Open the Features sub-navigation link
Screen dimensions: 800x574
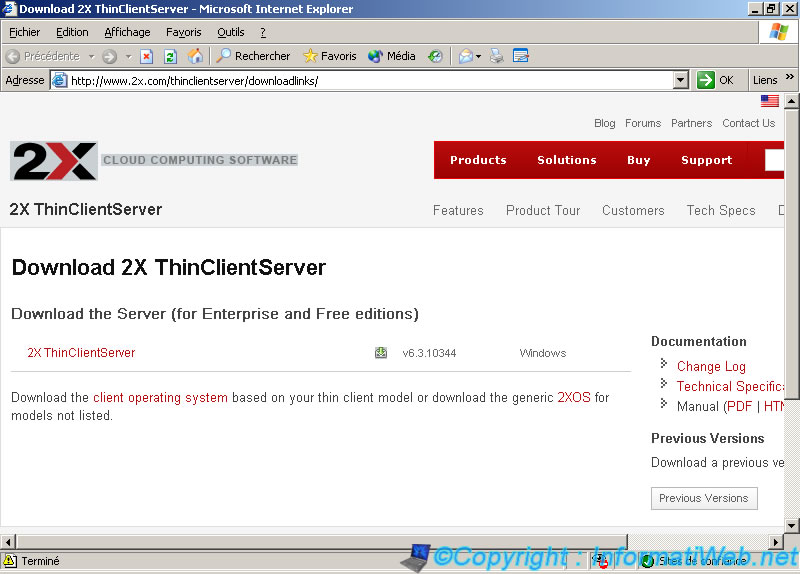click(x=458, y=211)
